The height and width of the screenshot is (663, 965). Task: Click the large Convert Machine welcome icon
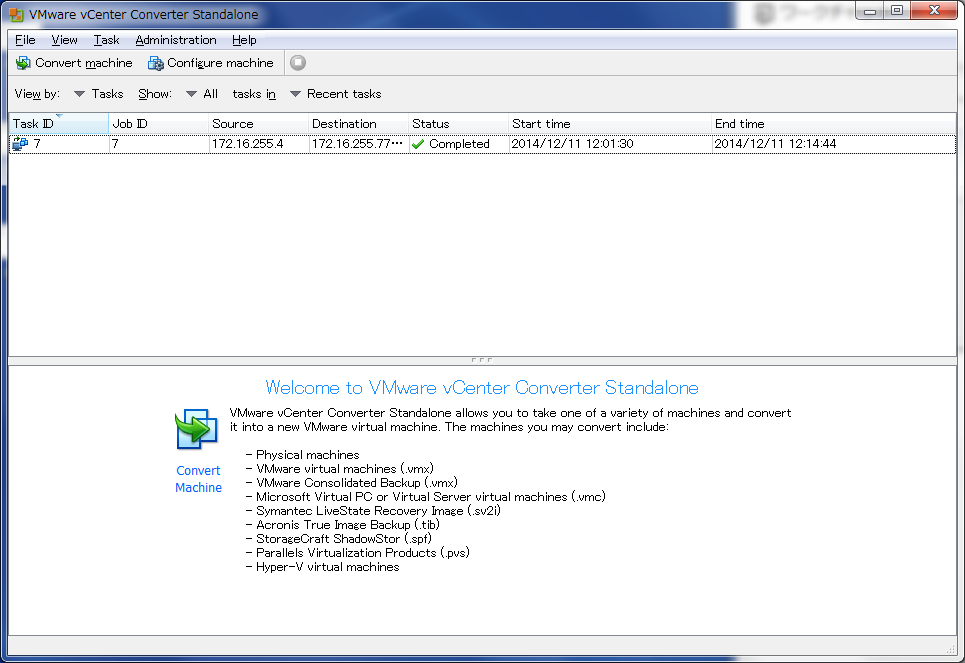point(197,429)
